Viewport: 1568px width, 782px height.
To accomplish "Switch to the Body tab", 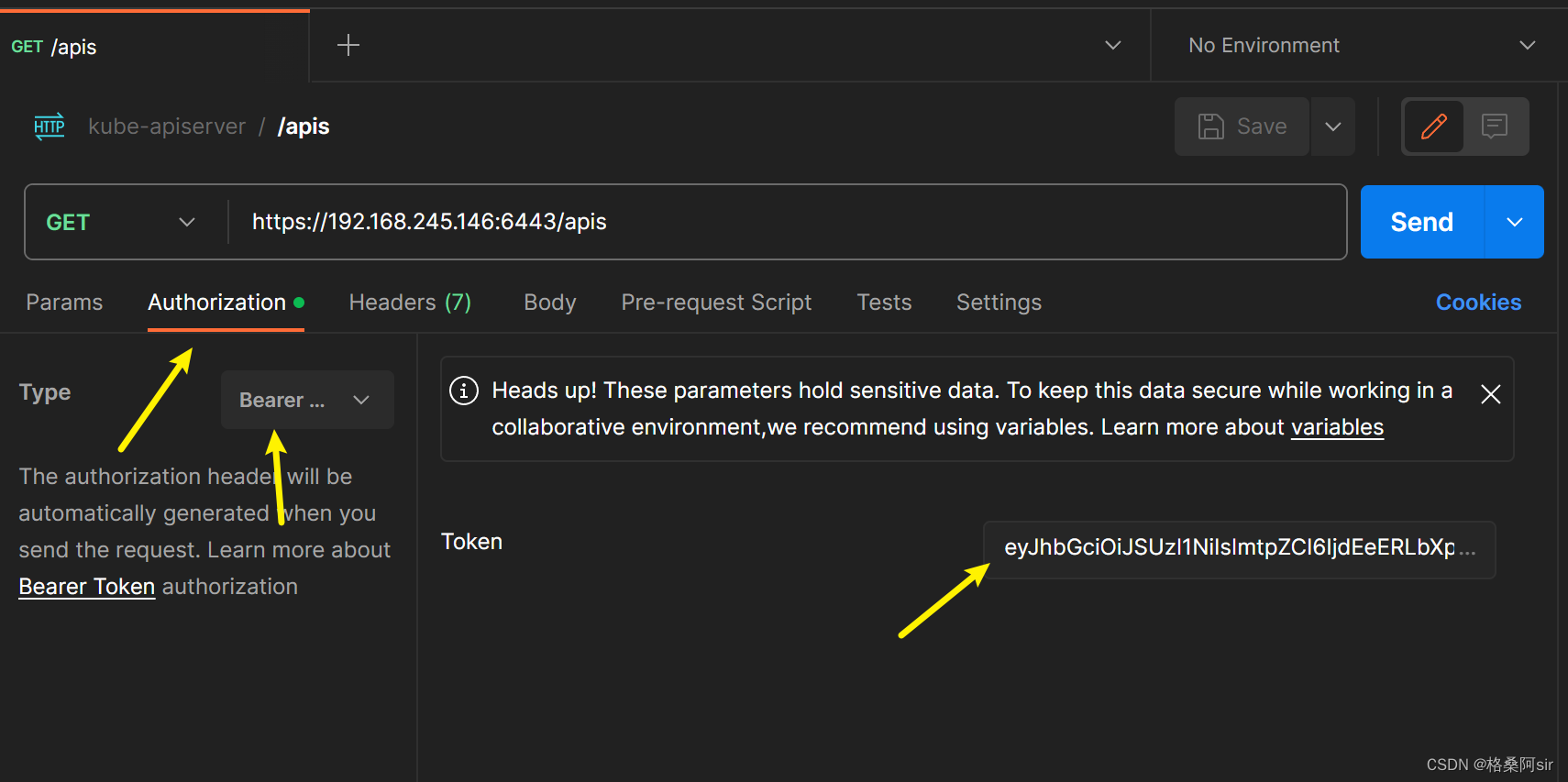I will coord(550,303).
